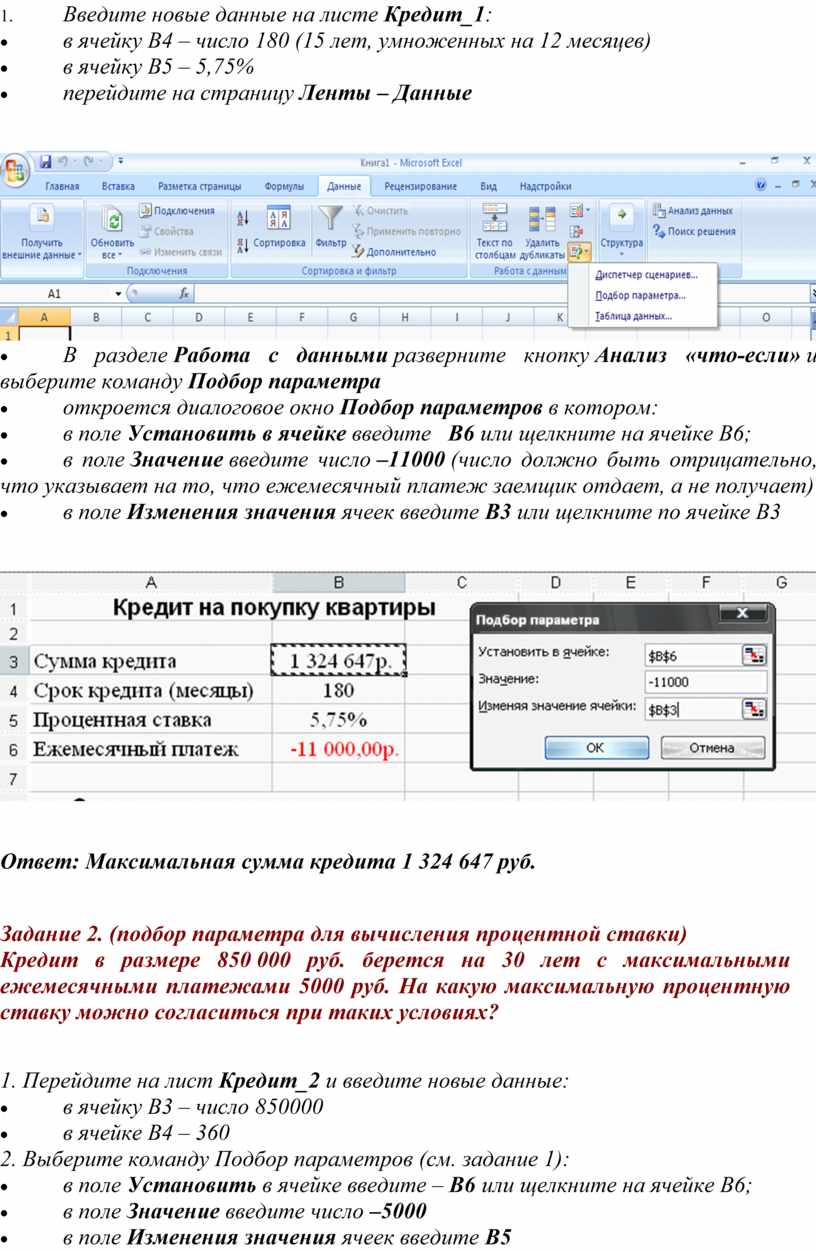This screenshot has height=1251, width=816.
Task: Click the Save icon in quick access toolbar
Action: point(46,161)
